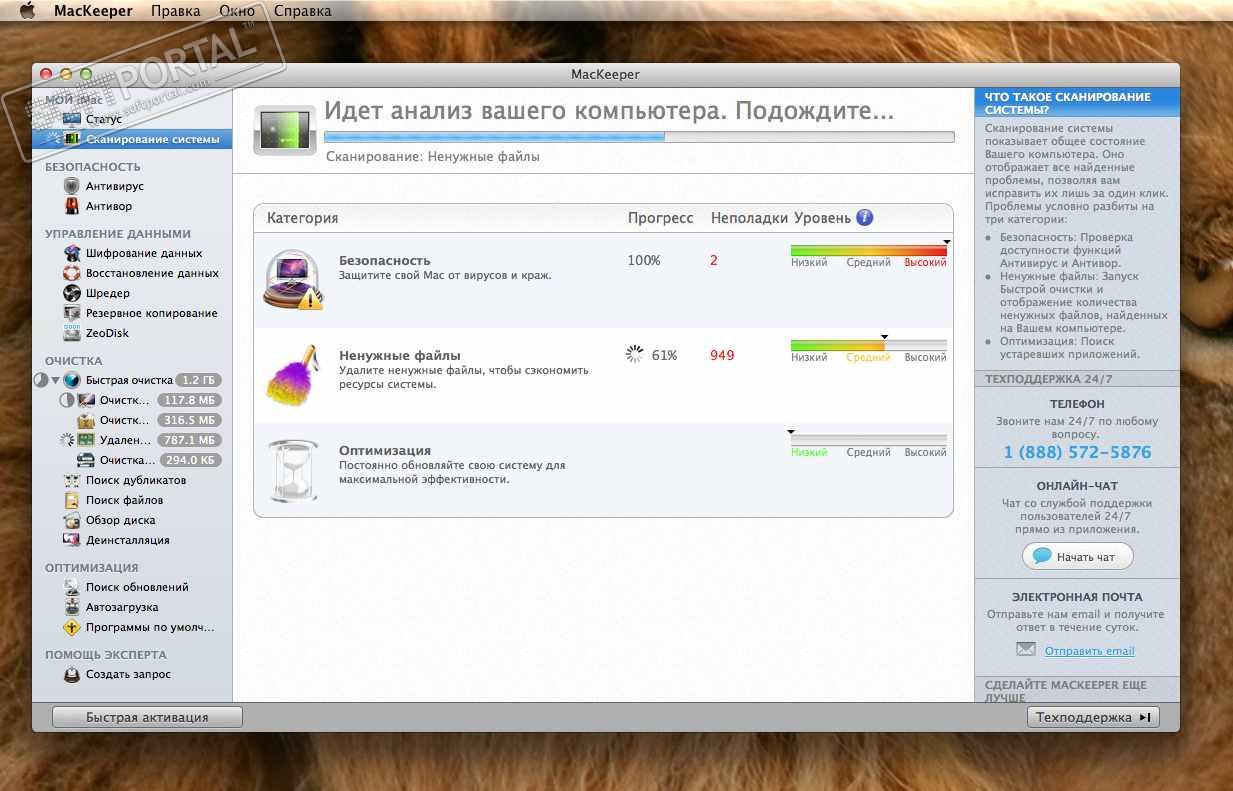Click the 61% progress value

(664, 355)
